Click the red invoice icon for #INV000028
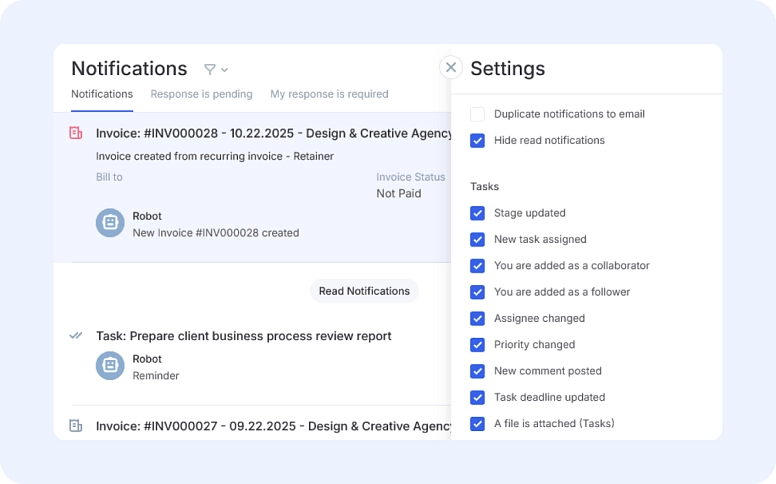This screenshot has height=484, width=776. pos(76,133)
